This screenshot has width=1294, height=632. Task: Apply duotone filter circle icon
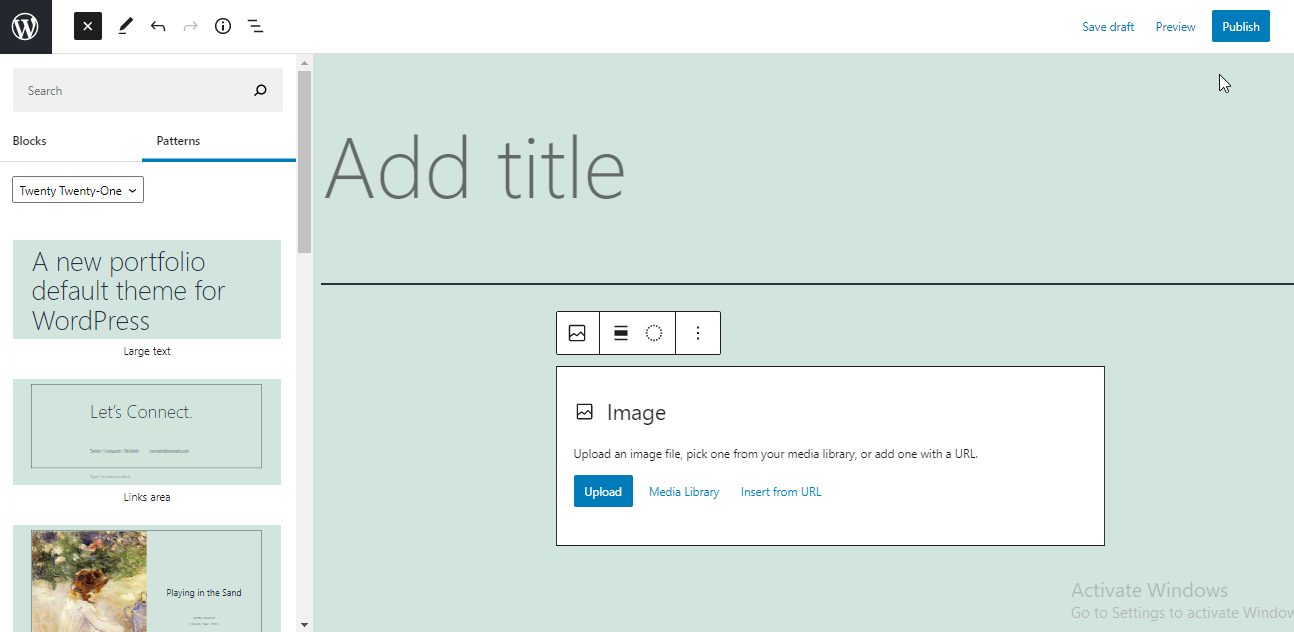point(654,333)
